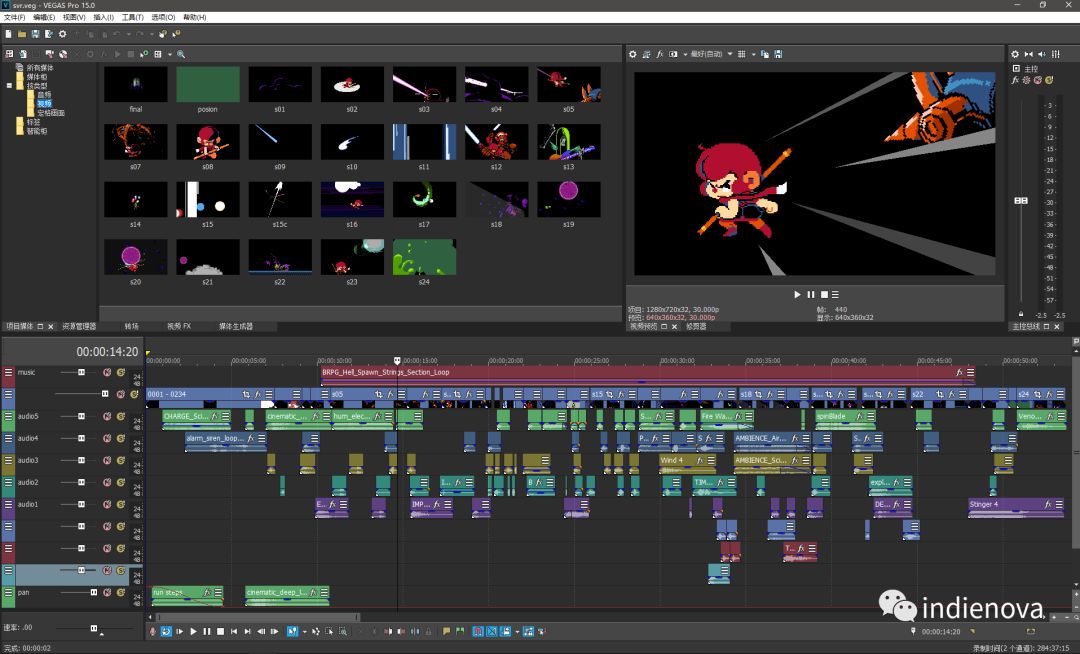Open master bus audio properties gear

pyautogui.click(x=1015, y=54)
